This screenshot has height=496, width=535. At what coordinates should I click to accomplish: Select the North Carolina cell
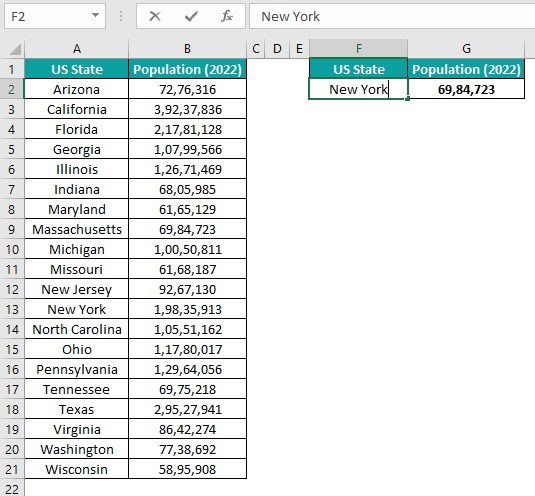(77, 329)
